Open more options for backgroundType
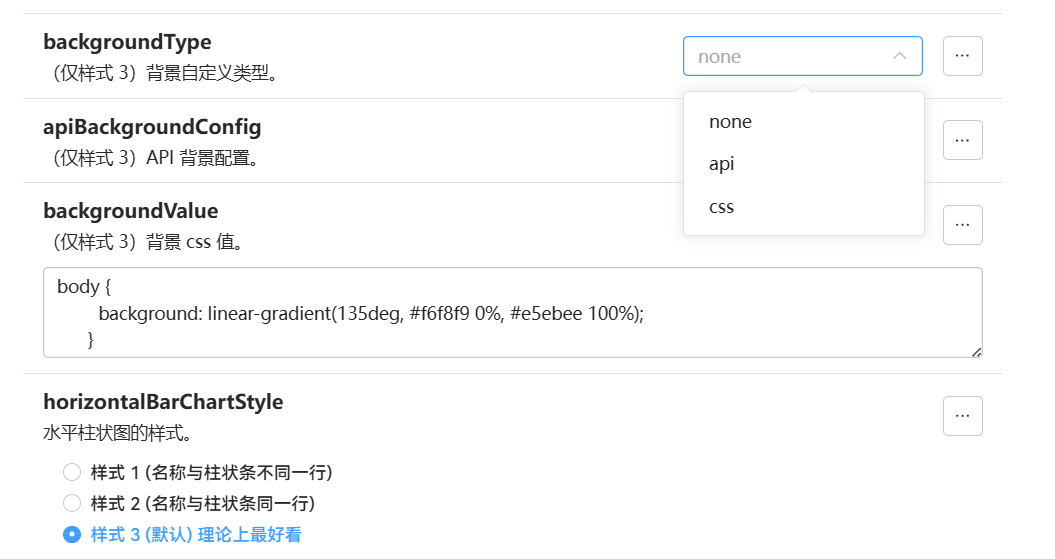The height and width of the screenshot is (559, 1055). pos(962,56)
